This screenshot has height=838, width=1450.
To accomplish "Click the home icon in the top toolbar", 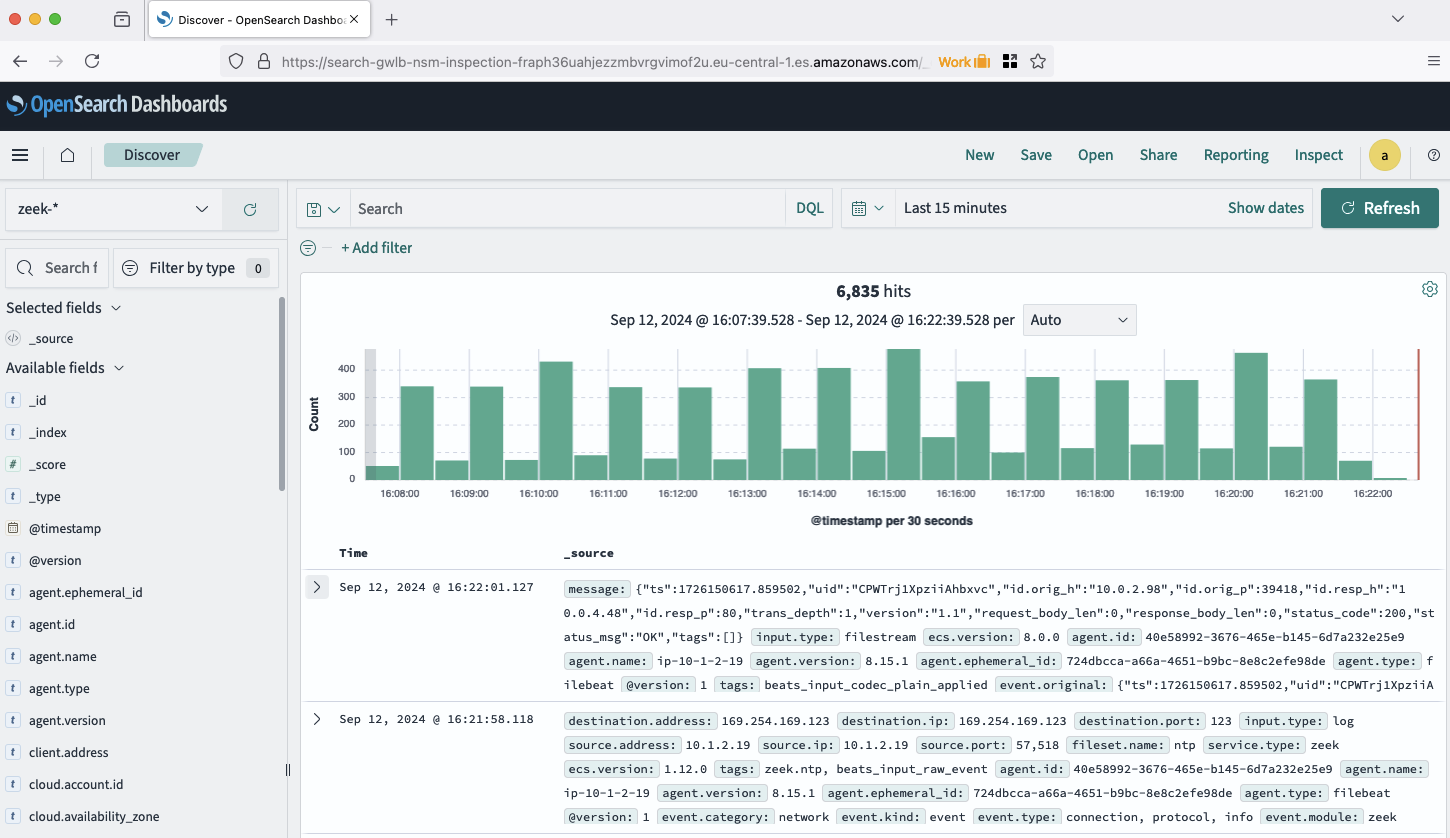I will 67,155.
